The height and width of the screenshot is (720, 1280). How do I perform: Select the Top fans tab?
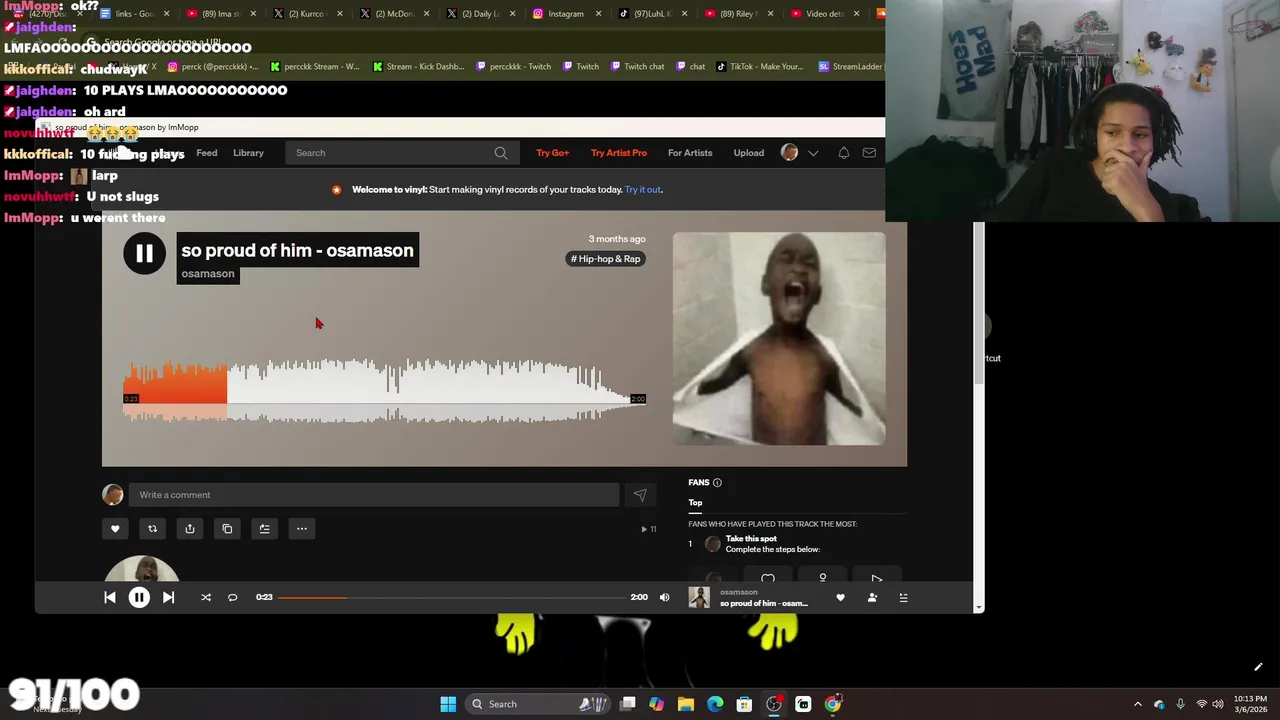click(x=695, y=503)
